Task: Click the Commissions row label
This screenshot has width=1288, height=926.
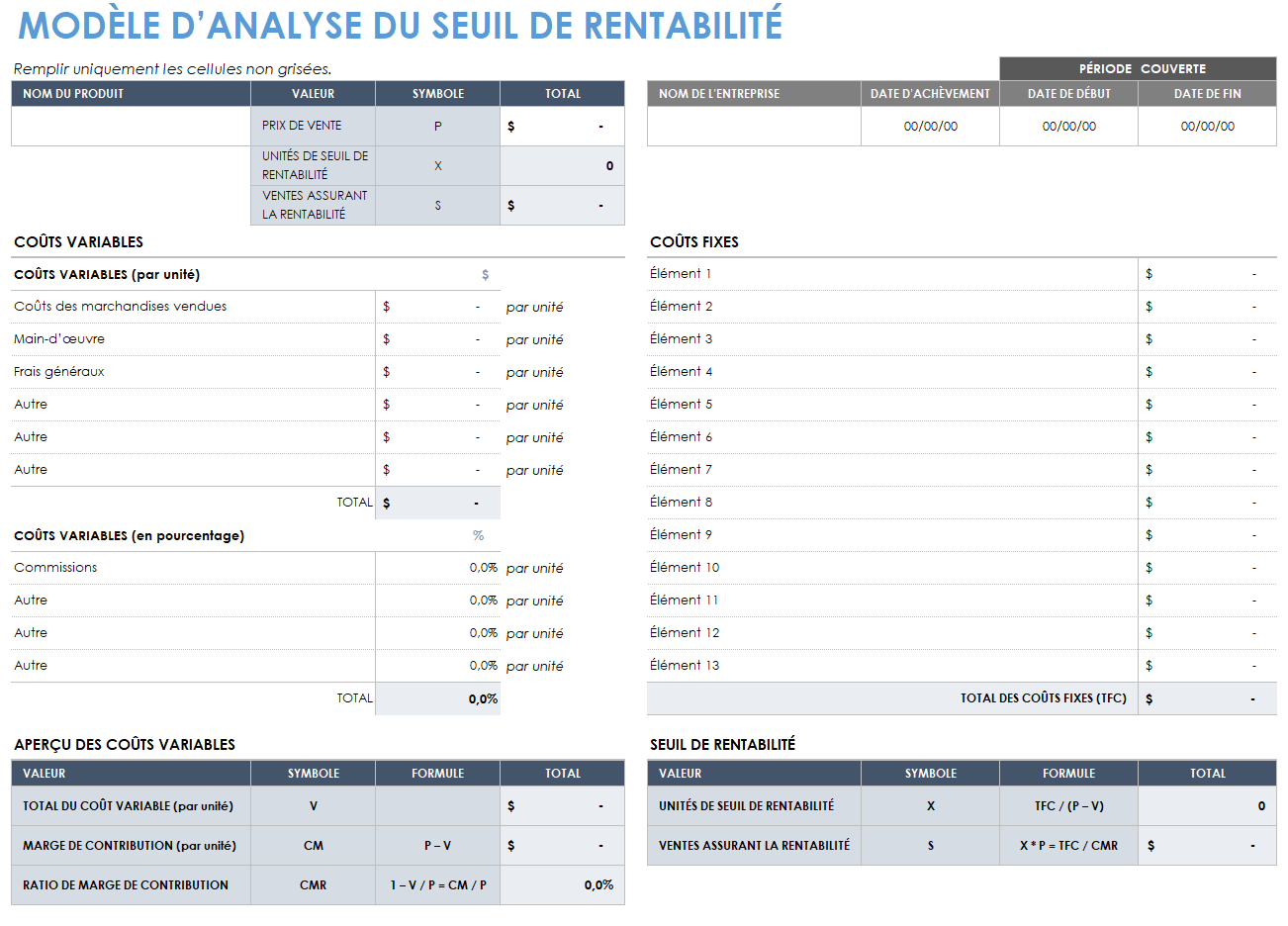Action: click(55, 568)
